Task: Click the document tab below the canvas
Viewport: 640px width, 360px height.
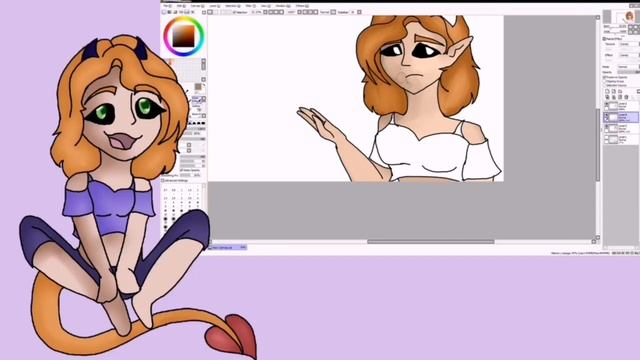Action: coord(228,247)
